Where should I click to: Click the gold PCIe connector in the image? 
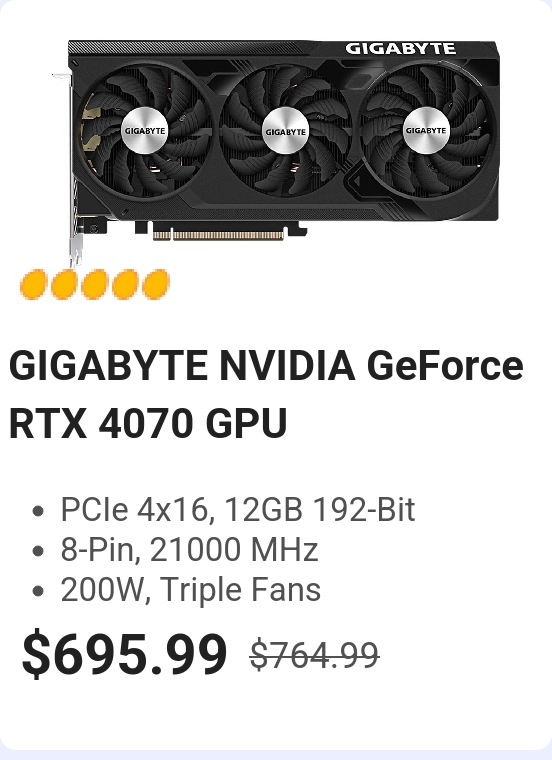[x=219, y=236]
